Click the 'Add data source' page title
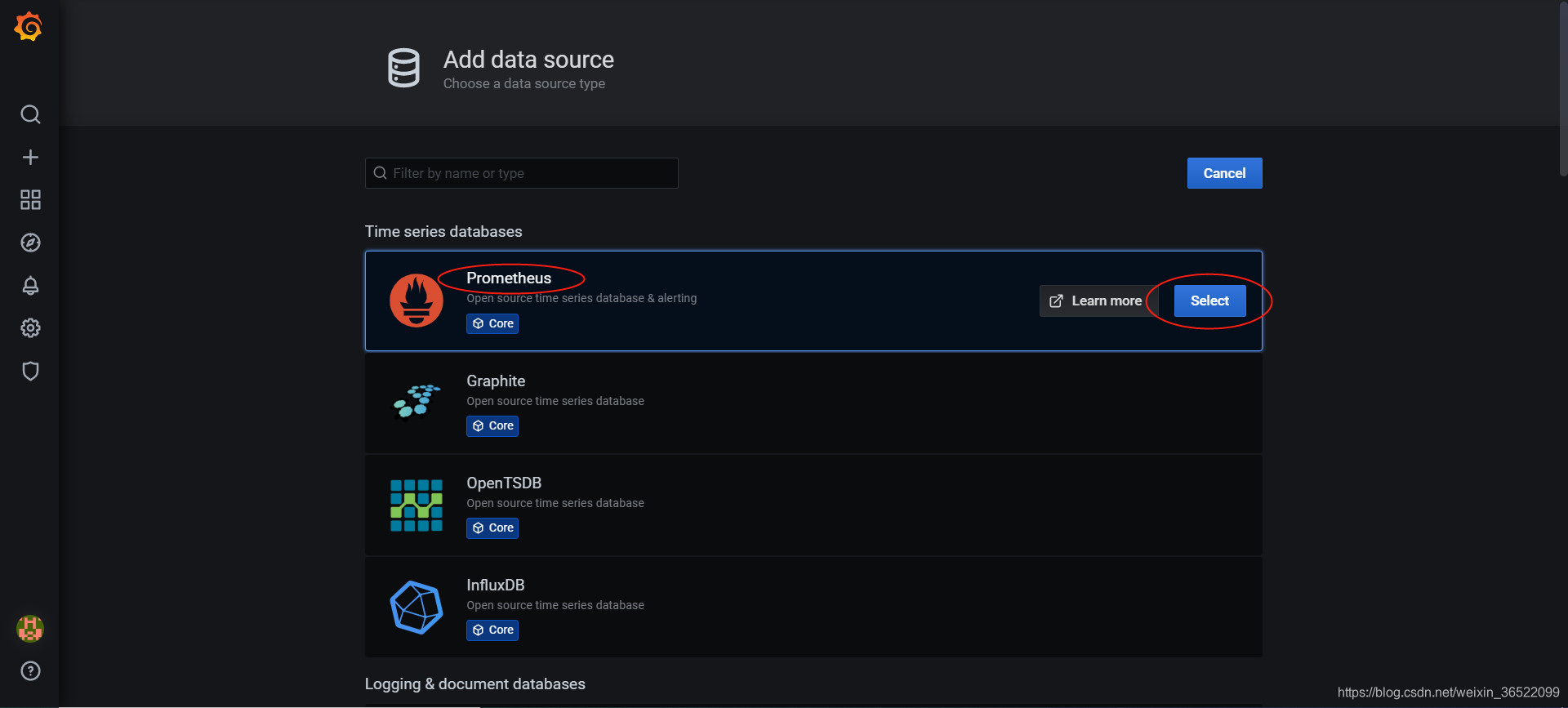Viewport: 1568px width, 708px height. click(x=528, y=60)
